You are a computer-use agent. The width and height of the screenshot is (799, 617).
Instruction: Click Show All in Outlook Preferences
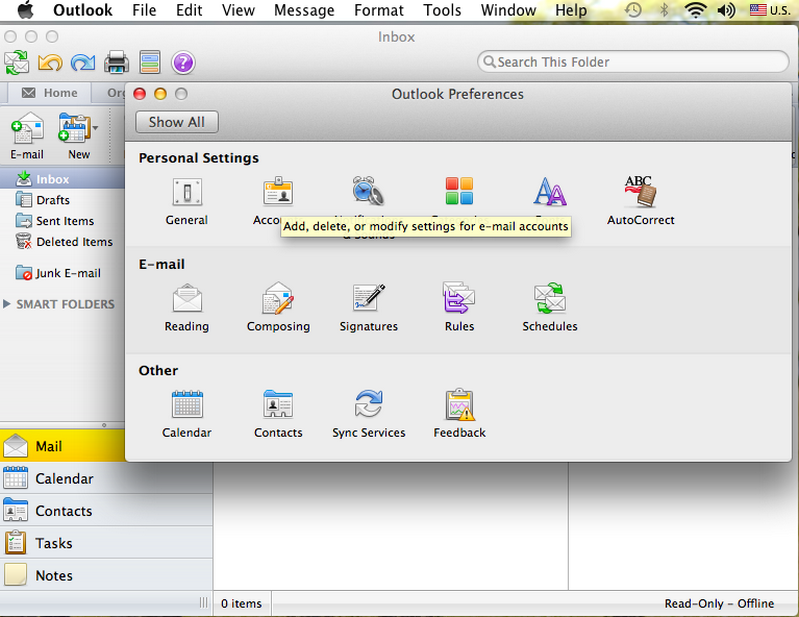(x=177, y=122)
